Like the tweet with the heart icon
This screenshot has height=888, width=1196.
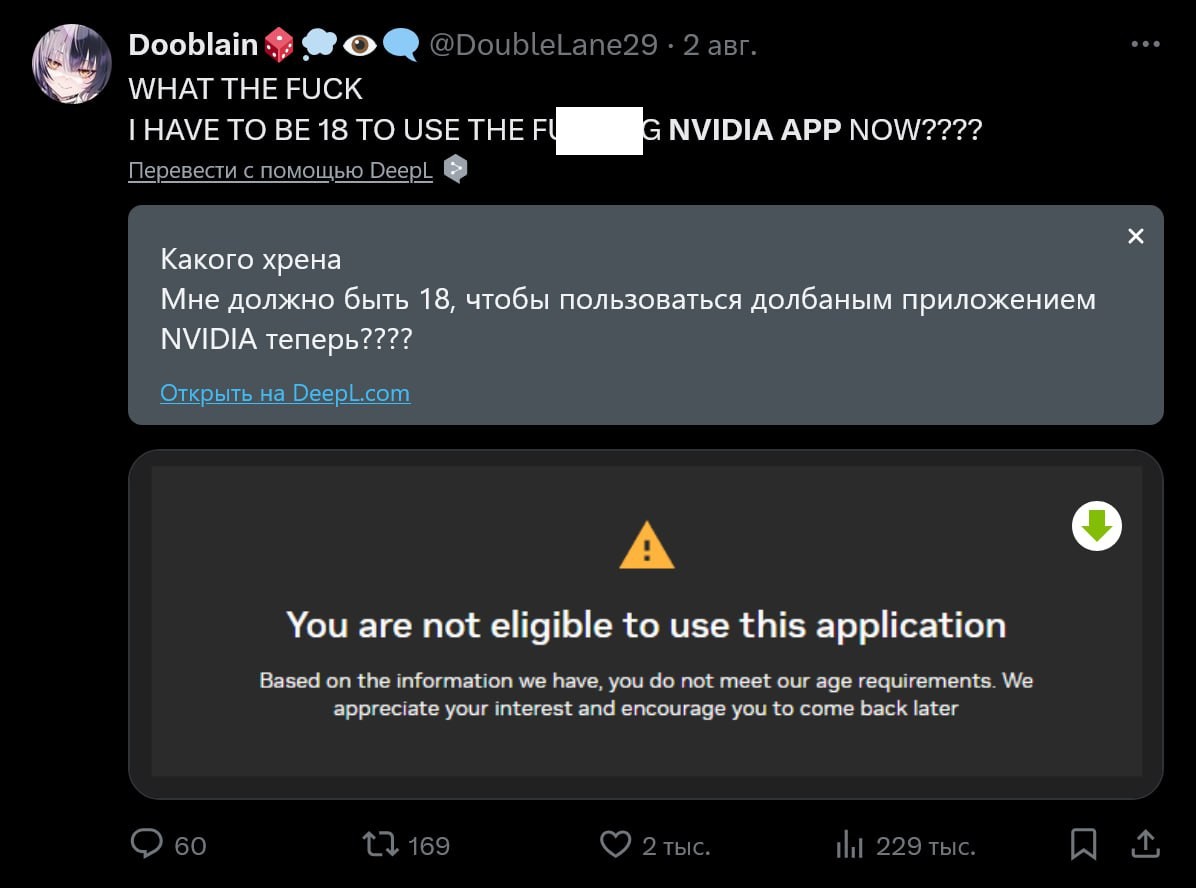click(615, 845)
